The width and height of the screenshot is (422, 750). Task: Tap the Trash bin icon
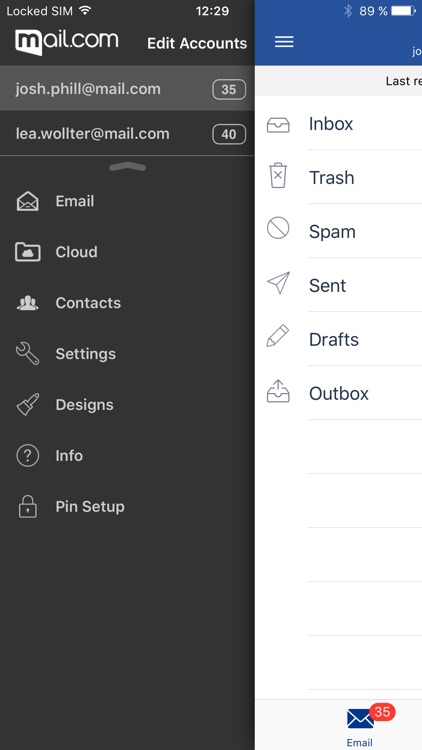(x=278, y=176)
